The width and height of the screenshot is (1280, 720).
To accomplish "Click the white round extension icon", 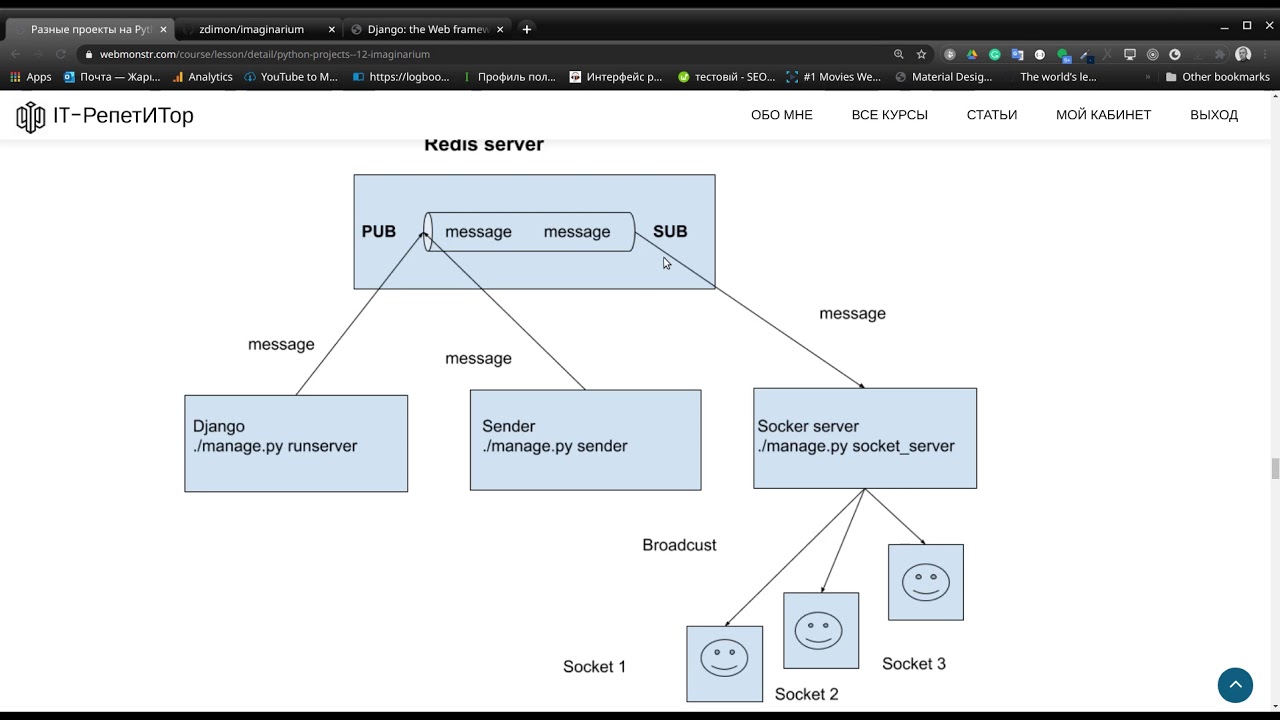I will [1040, 54].
